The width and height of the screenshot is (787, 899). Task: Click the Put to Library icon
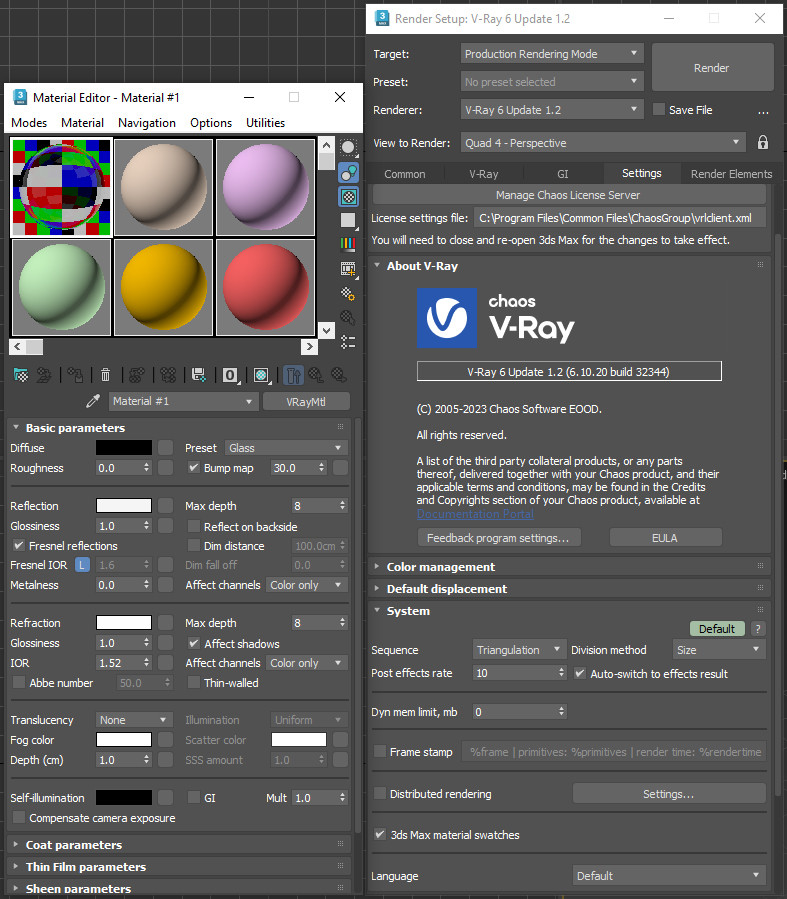point(199,375)
